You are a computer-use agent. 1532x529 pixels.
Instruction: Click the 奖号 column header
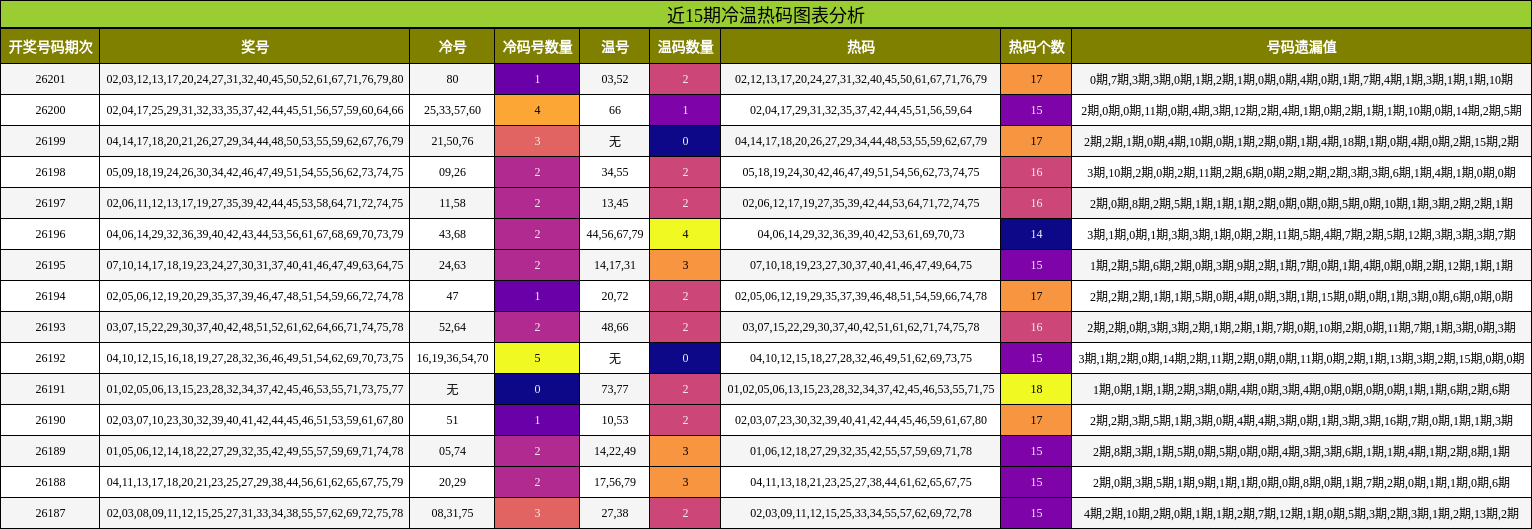pos(255,47)
